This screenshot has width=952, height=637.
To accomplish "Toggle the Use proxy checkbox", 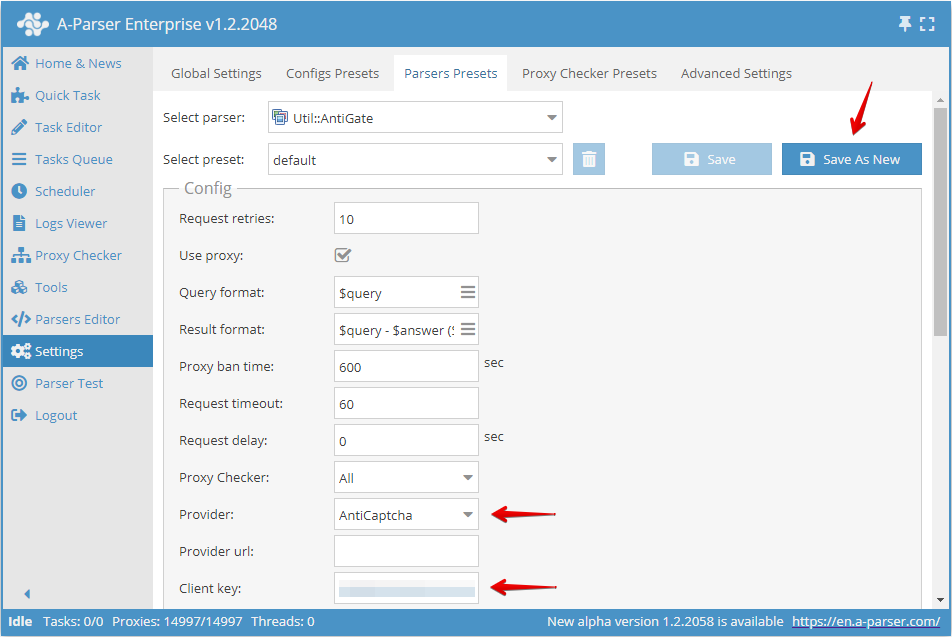I will pos(343,255).
